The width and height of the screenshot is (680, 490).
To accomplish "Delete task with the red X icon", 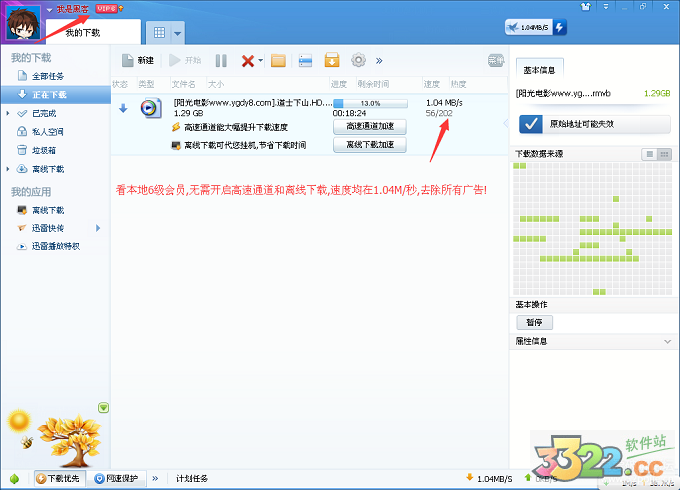I will coord(248,61).
